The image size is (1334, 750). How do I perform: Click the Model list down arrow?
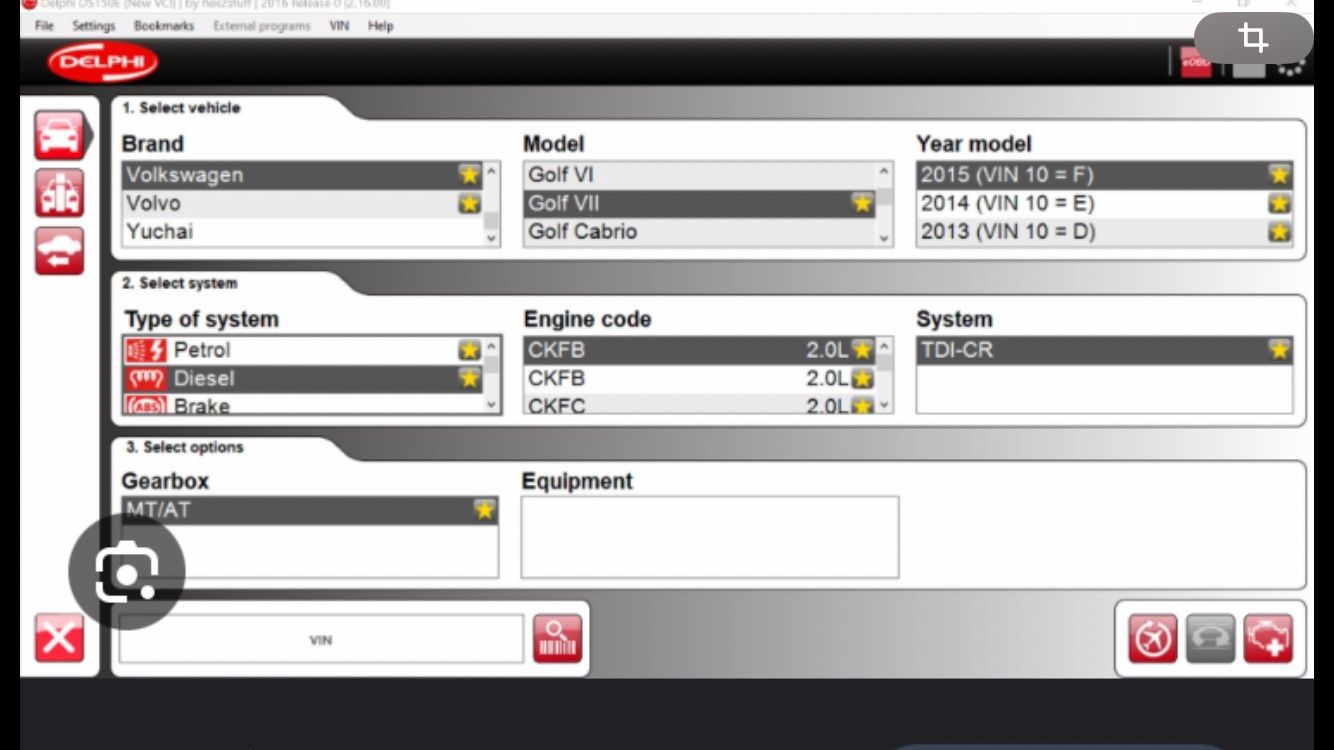[884, 238]
